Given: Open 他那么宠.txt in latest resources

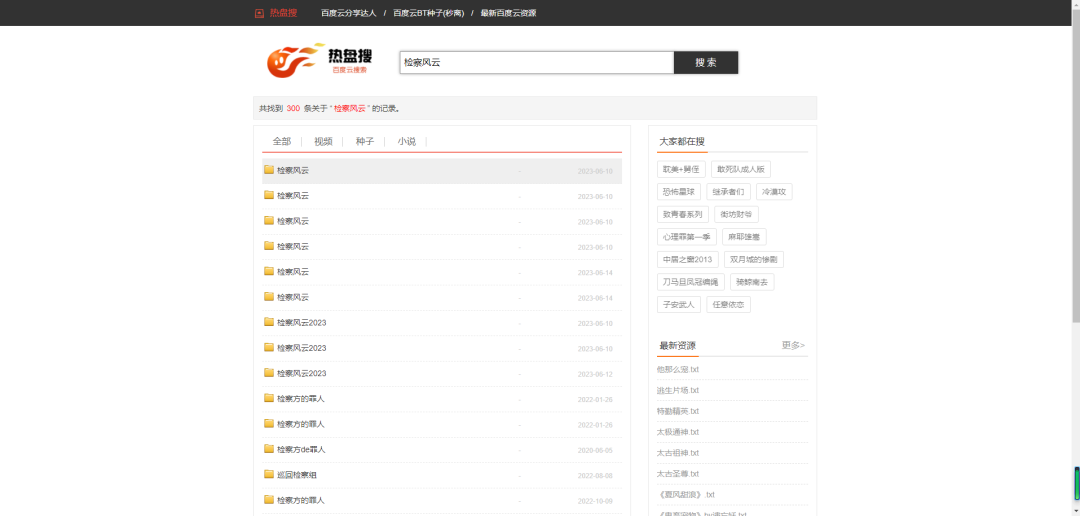Looking at the screenshot, I should tap(678, 369).
